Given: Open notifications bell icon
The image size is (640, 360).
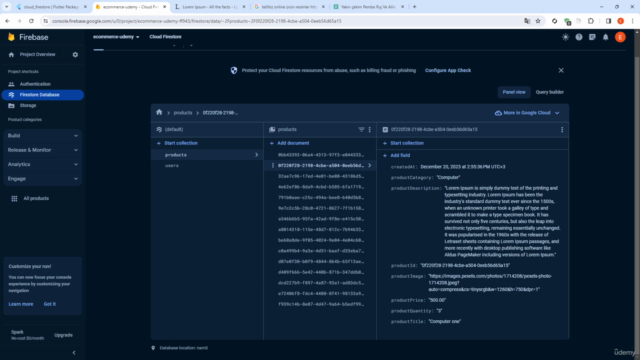Looking at the screenshot, I should click(x=606, y=37).
